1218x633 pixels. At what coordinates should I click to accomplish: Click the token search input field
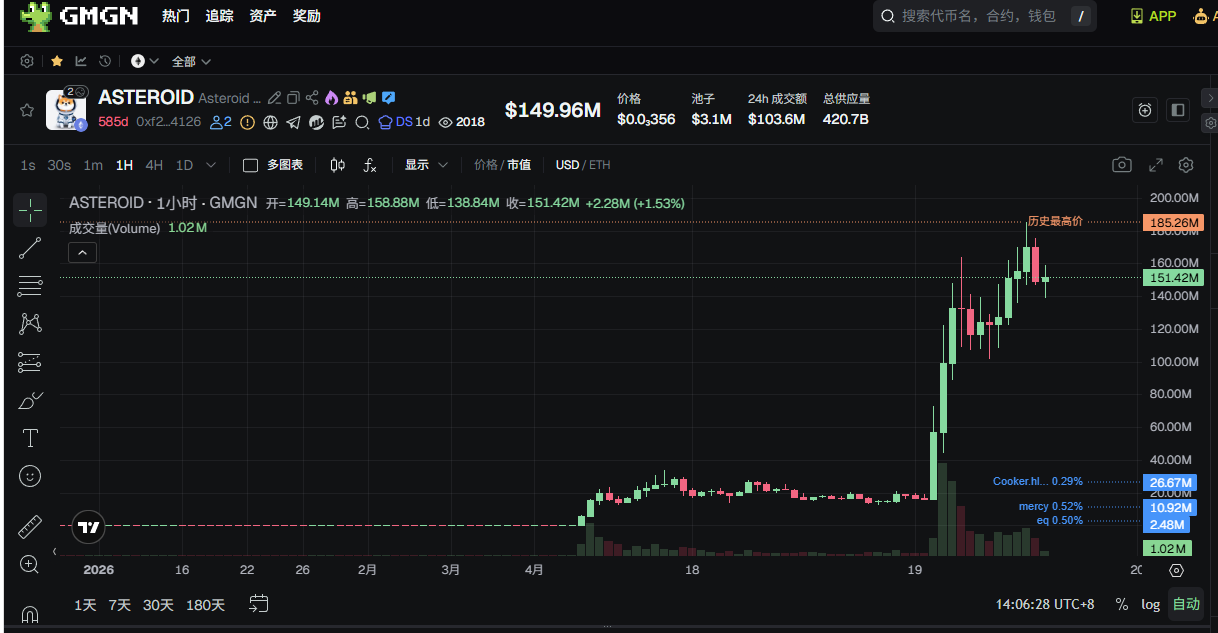(x=978, y=16)
